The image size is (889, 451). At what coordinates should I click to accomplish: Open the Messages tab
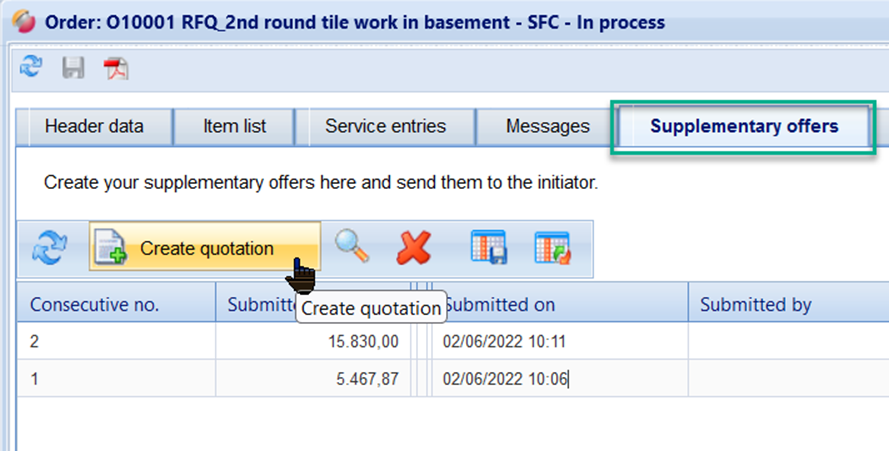point(547,127)
